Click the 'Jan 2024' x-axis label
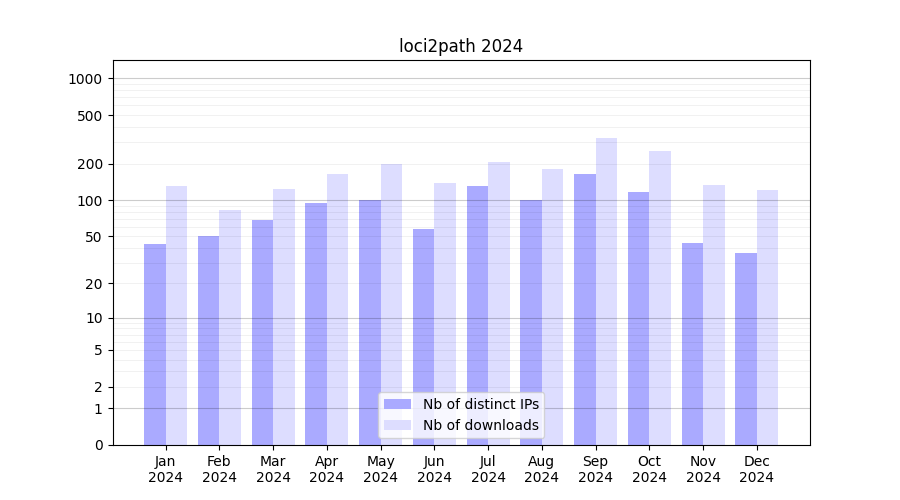 pos(166,469)
